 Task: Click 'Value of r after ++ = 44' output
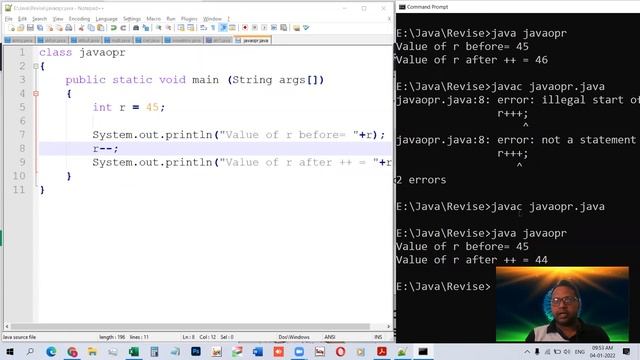[471, 260]
